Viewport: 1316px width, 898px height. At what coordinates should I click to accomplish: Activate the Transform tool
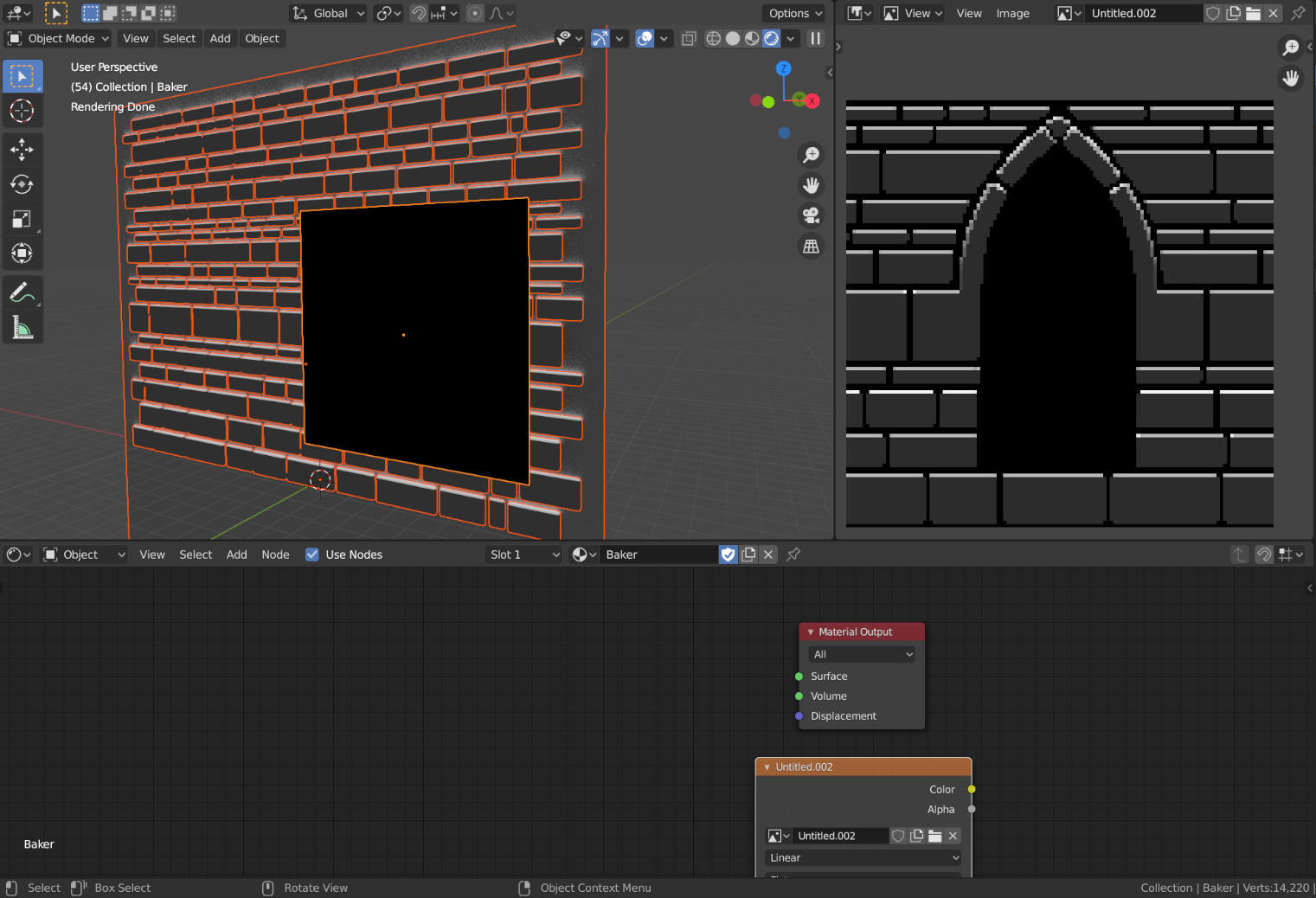click(22, 253)
